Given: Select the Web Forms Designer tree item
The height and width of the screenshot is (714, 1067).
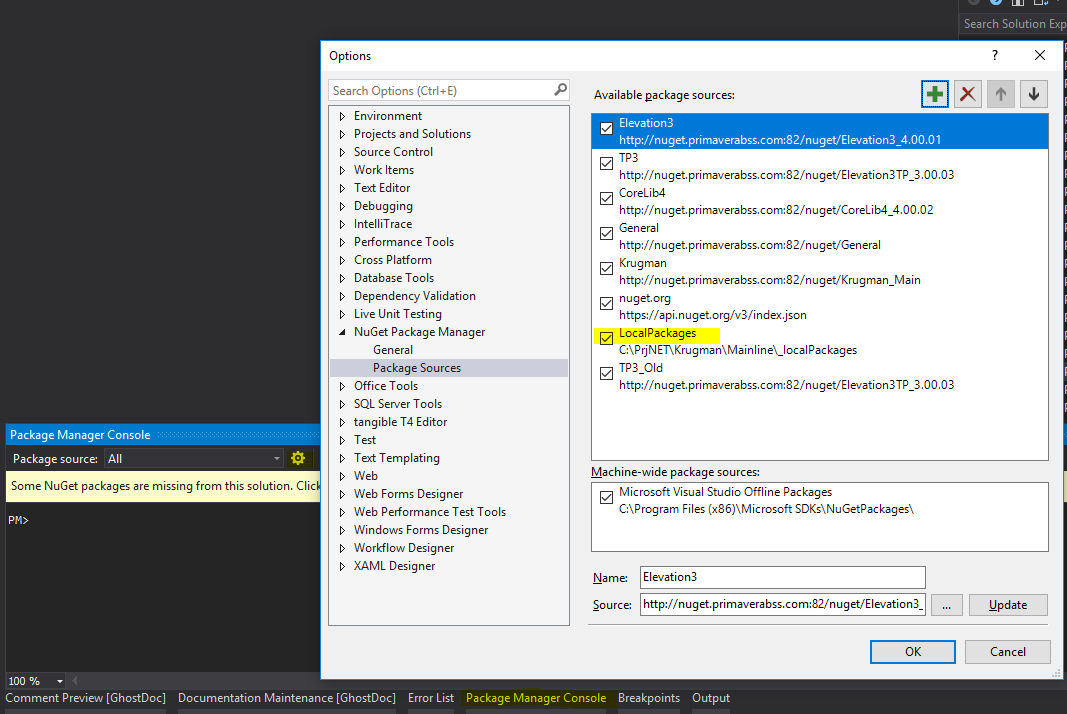Looking at the screenshot, I should point(408,494).
